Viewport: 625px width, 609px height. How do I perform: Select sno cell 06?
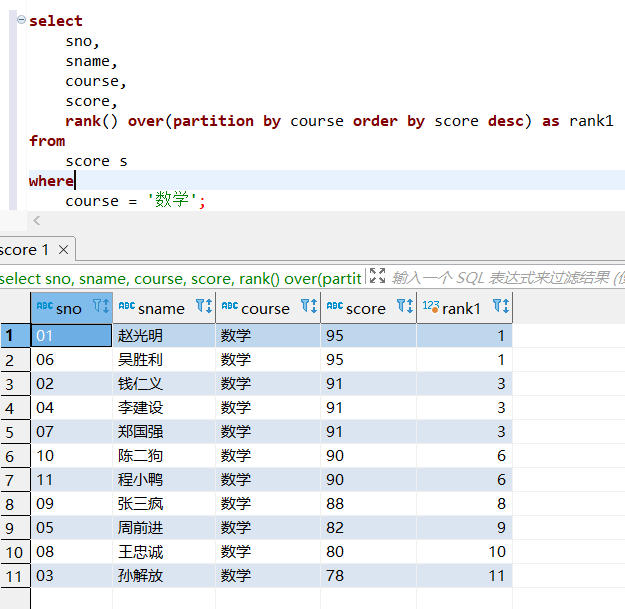[x=72, y=360]
